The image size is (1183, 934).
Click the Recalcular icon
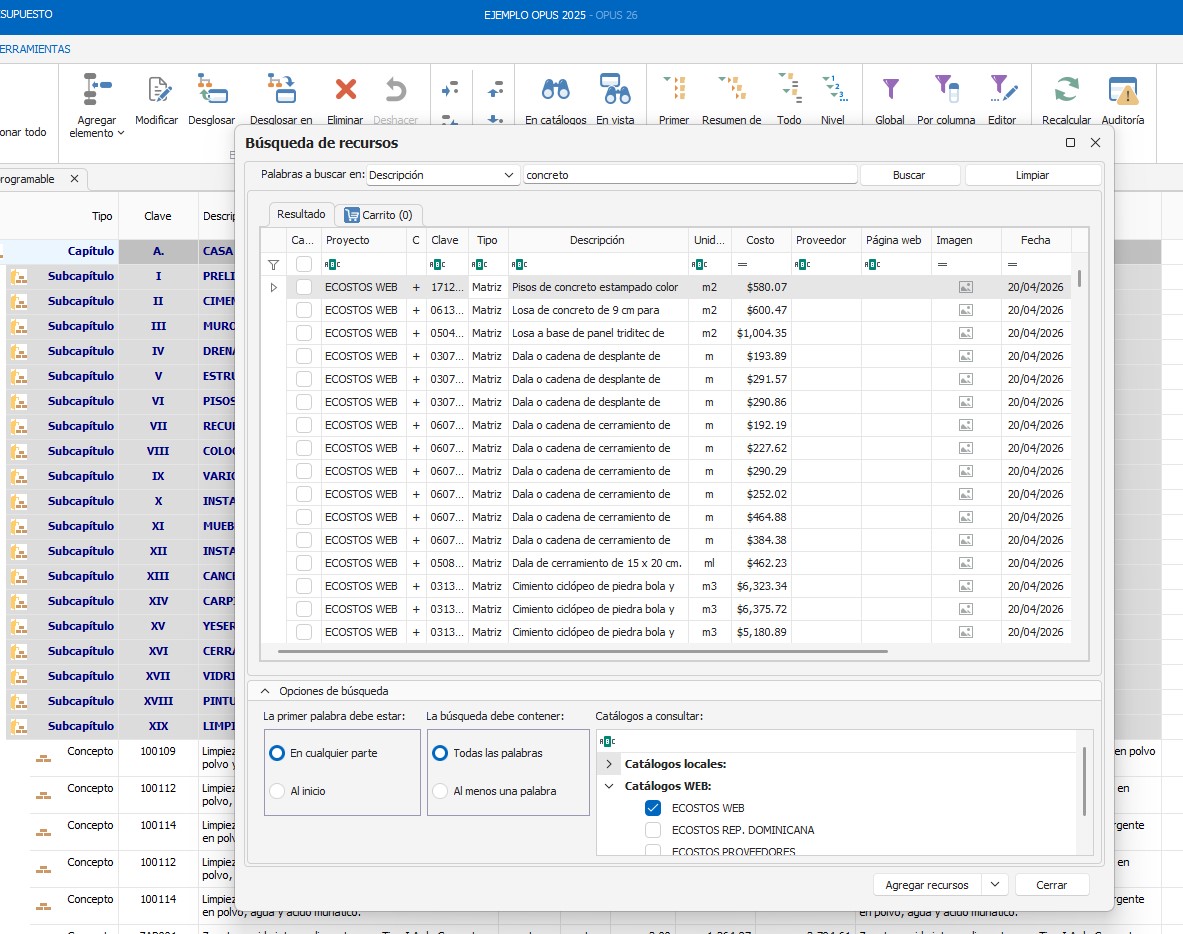(x=1067, y=89)
